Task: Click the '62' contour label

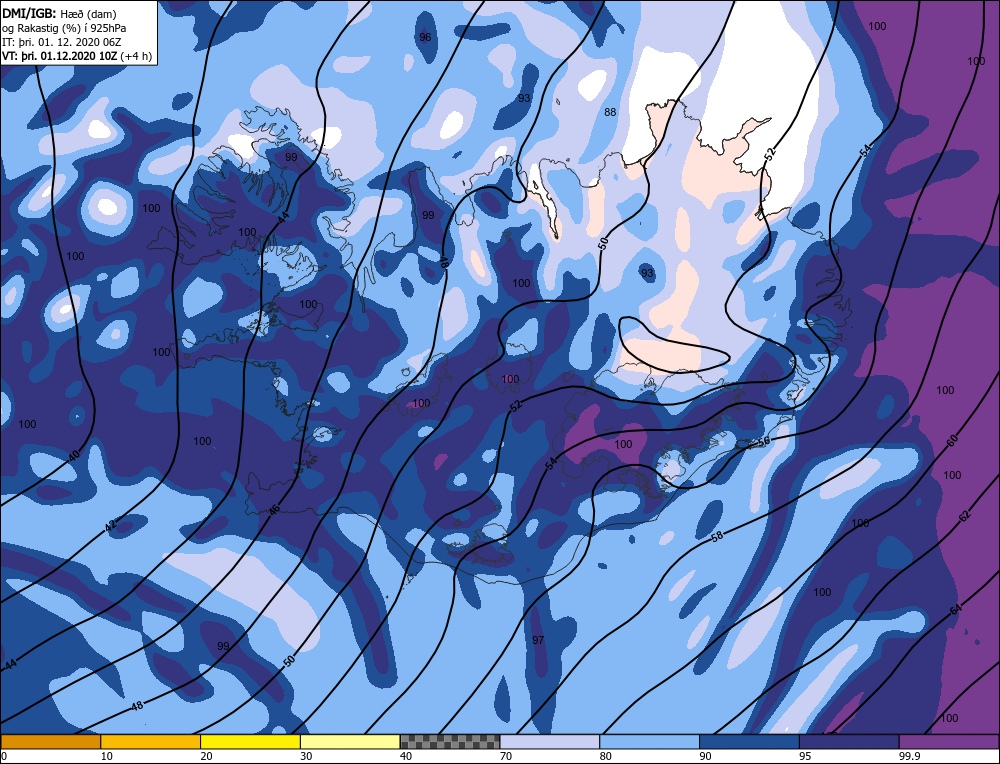Action: click(x=964, y=516)
